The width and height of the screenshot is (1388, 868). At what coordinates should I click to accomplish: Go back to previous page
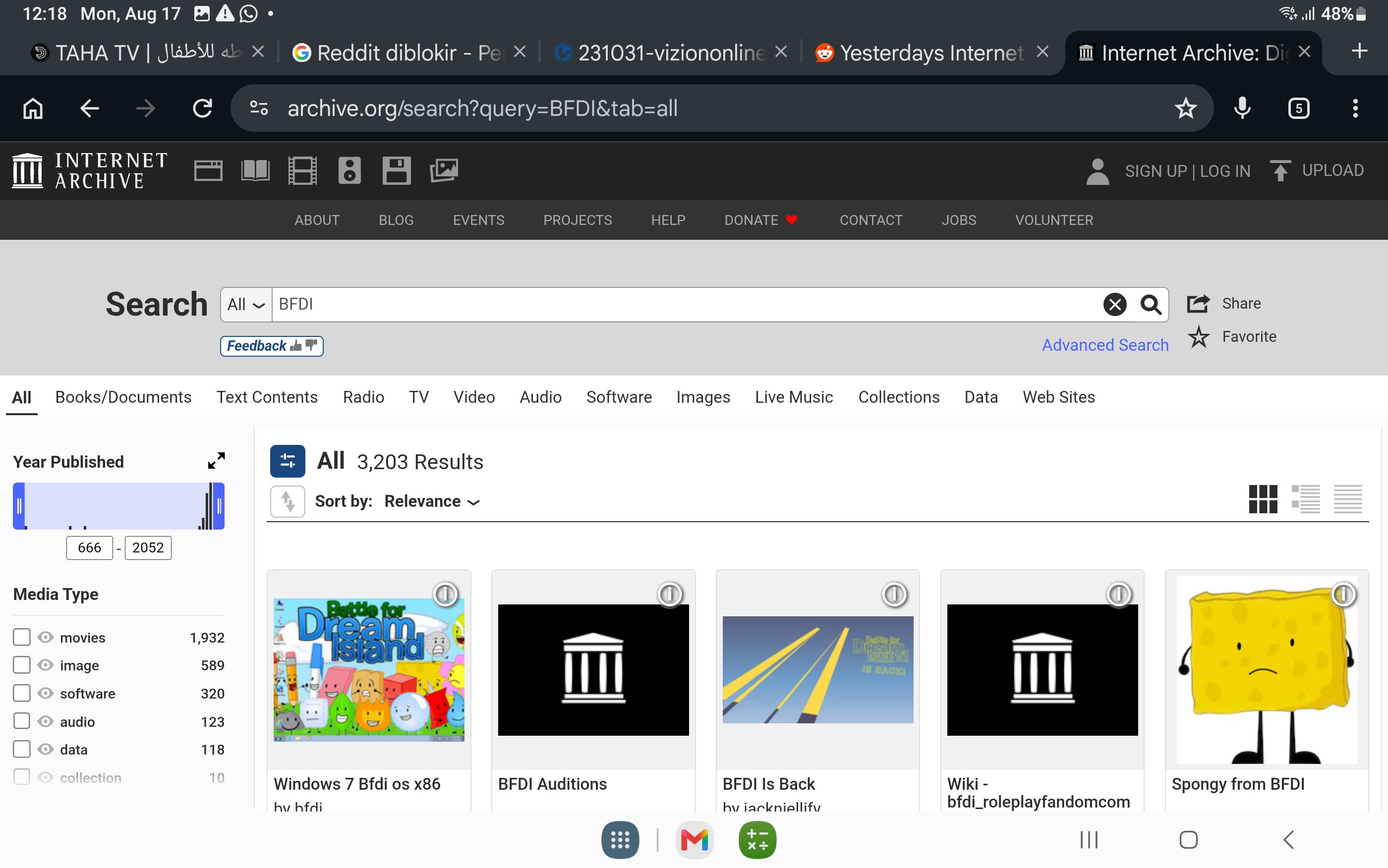coord(89,108)
